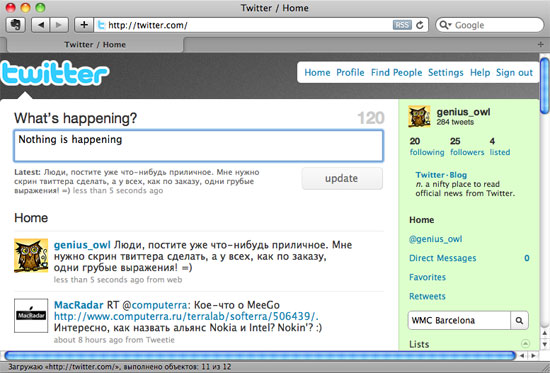Open the MacRadar avatar in the timeline
The height and width of the screenshot is (373, 550).
click(31, 315)
